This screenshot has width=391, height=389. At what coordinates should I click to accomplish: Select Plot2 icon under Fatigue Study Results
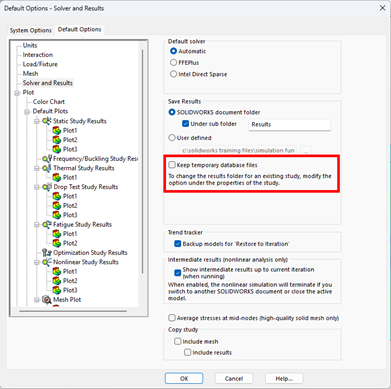coord(57,243)
